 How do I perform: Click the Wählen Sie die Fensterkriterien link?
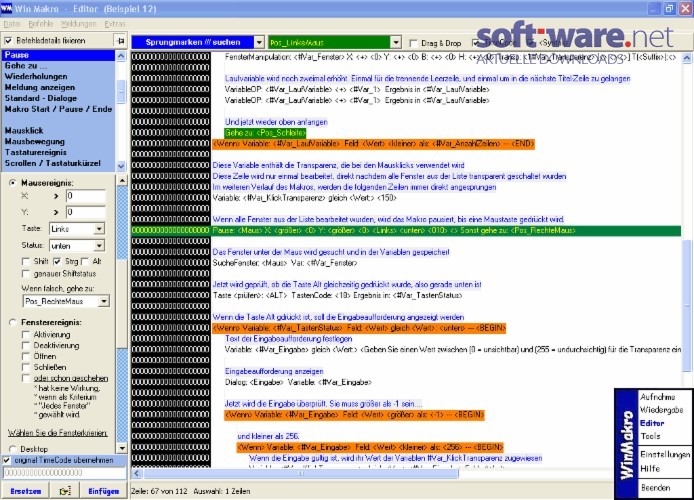[x=58, y=433]
